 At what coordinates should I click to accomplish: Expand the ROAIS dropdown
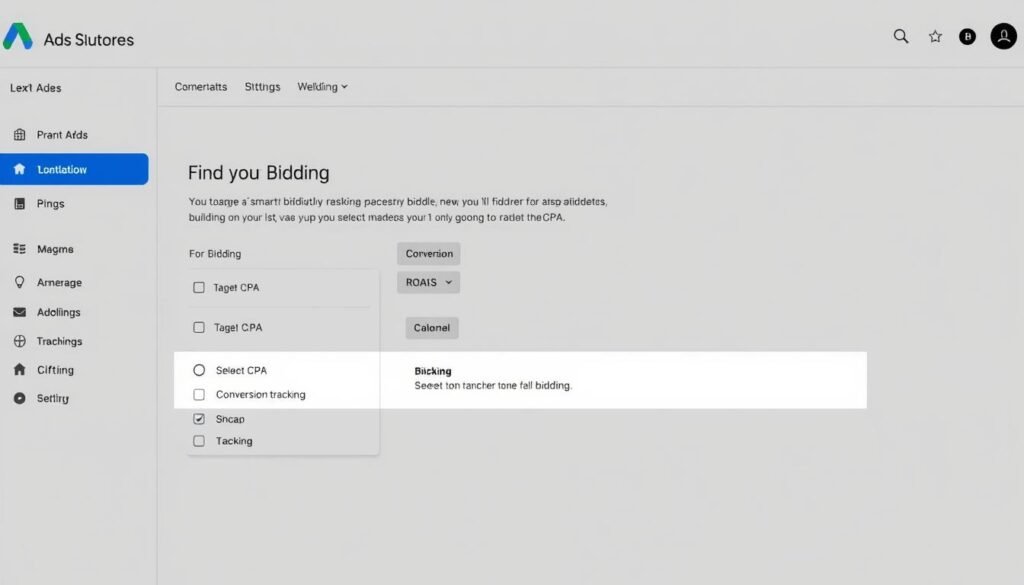pos(428,283)
